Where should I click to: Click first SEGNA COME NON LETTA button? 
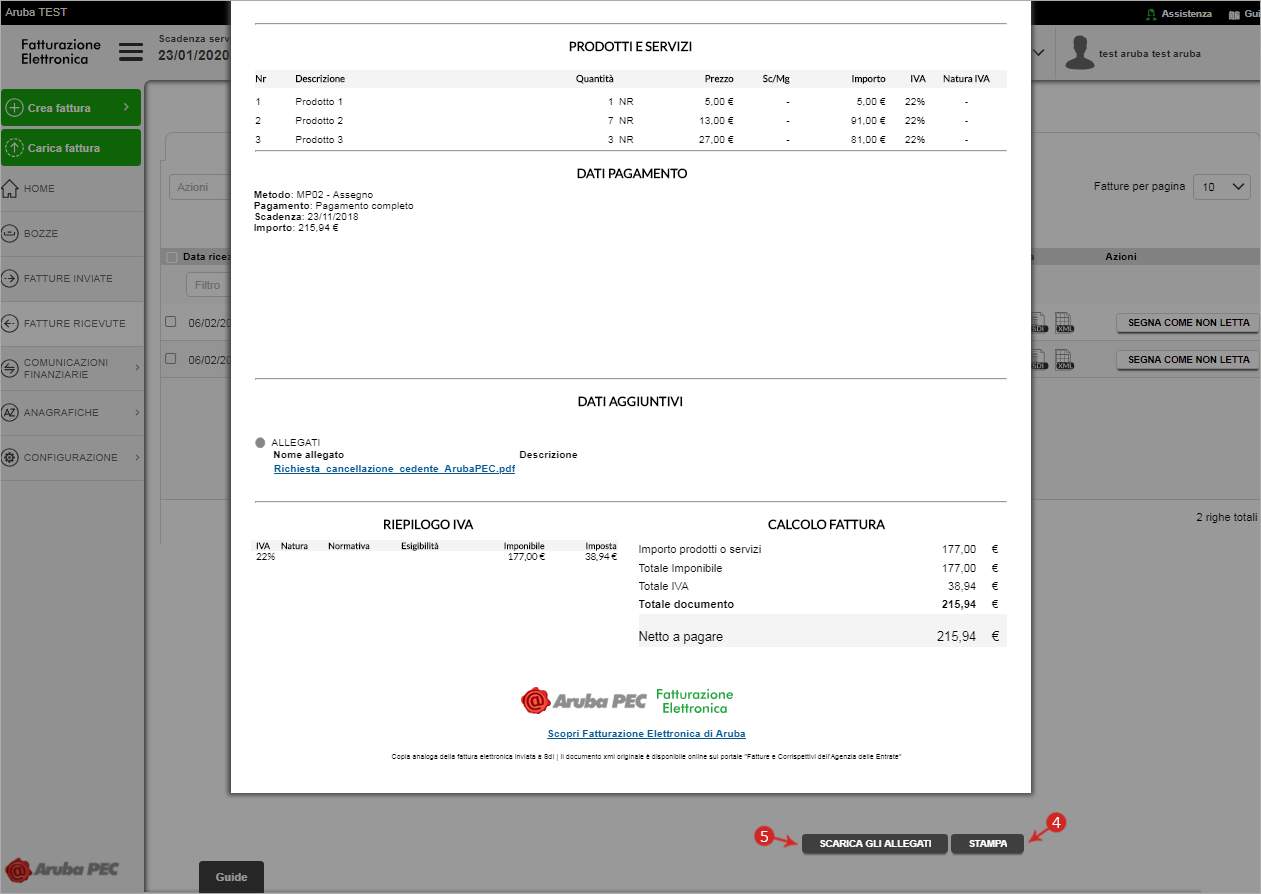click(x=1188, y=322)
